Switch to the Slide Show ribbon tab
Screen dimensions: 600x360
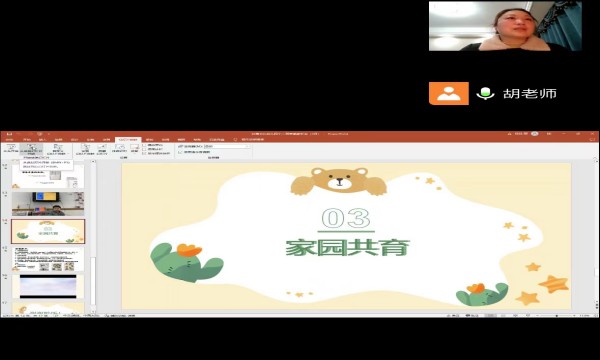tap(128, 140)
